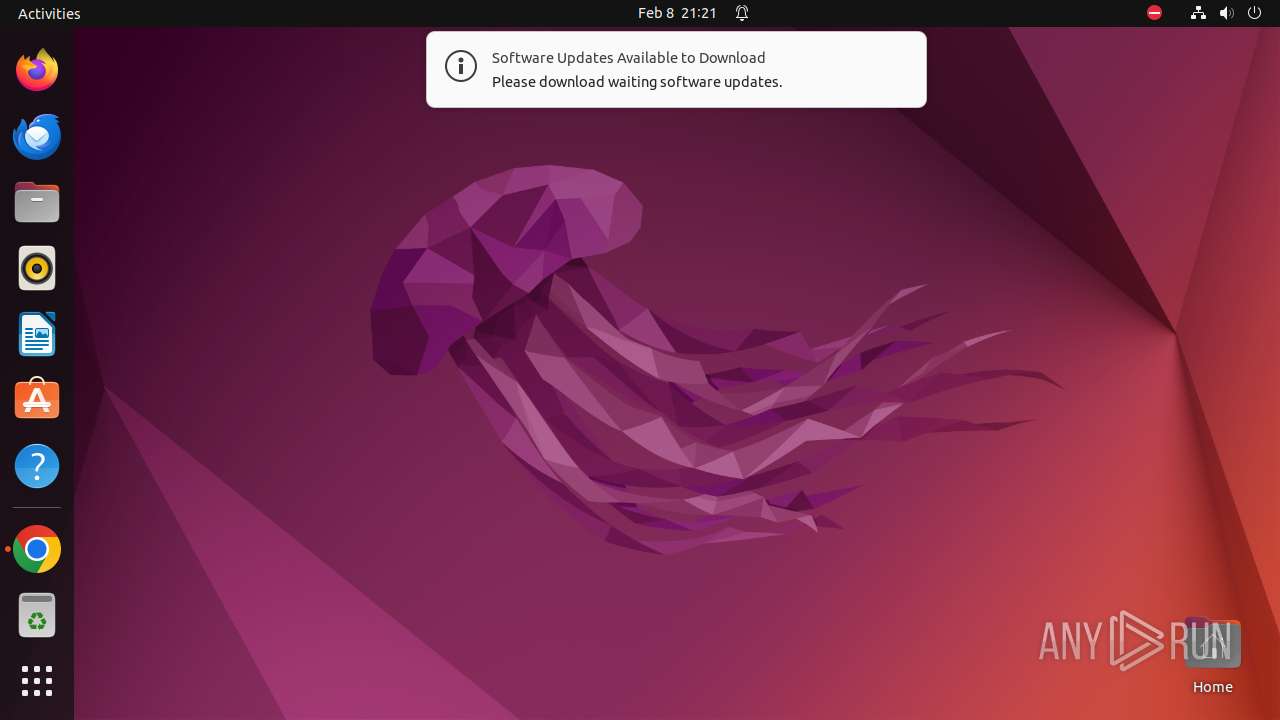Click the Activities button
1280x720 pixels.
(49, 13)
